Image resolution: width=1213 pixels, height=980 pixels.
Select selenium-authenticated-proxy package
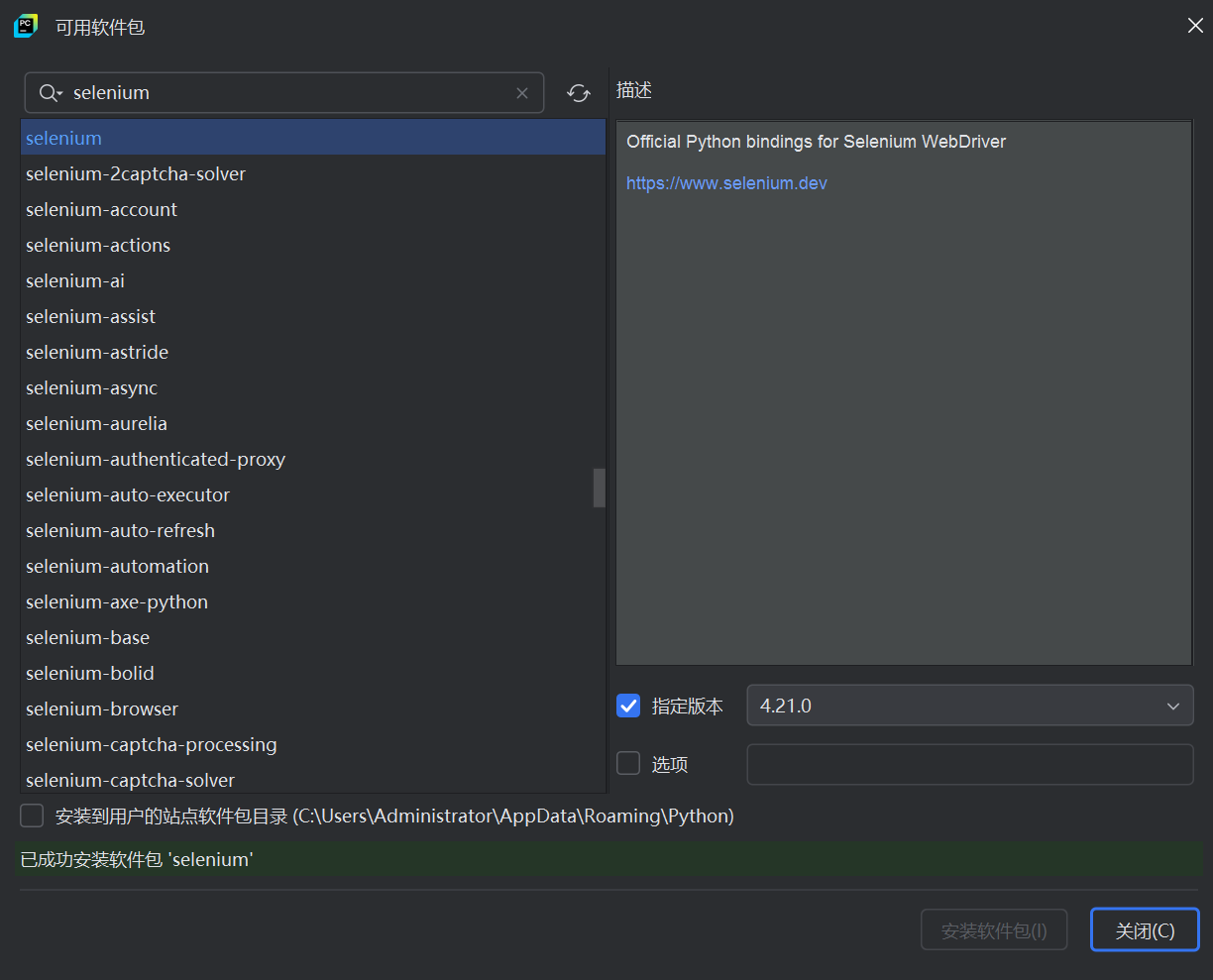tap(307, 459)
